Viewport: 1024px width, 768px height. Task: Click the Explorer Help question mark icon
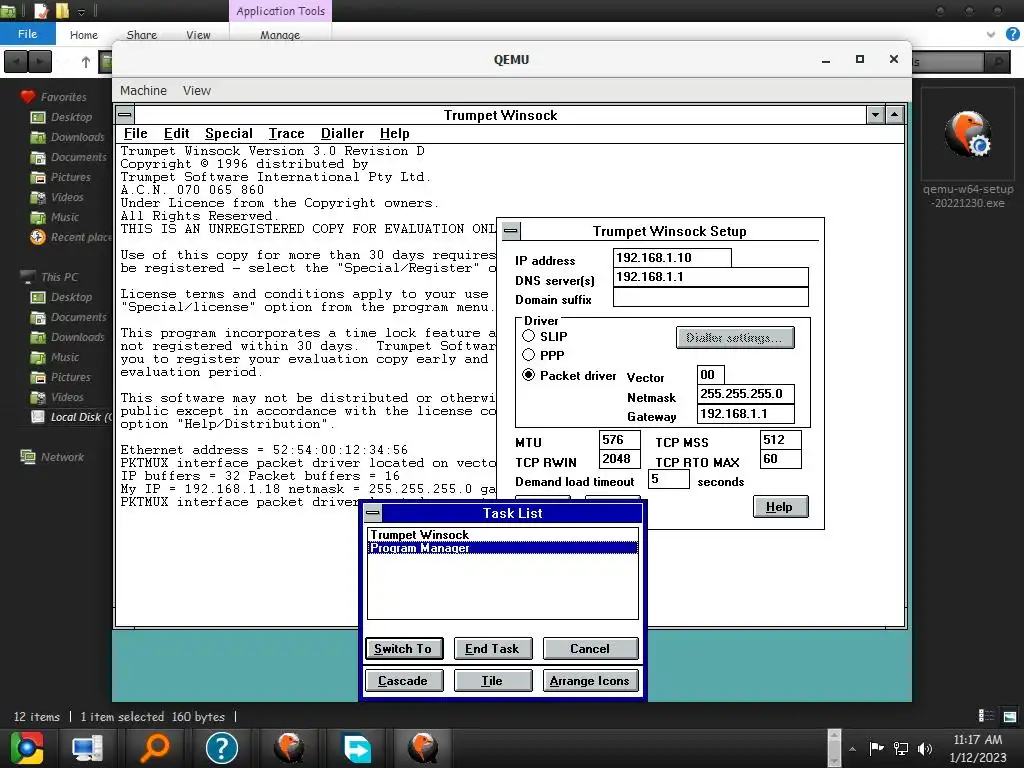[1013, 34]
